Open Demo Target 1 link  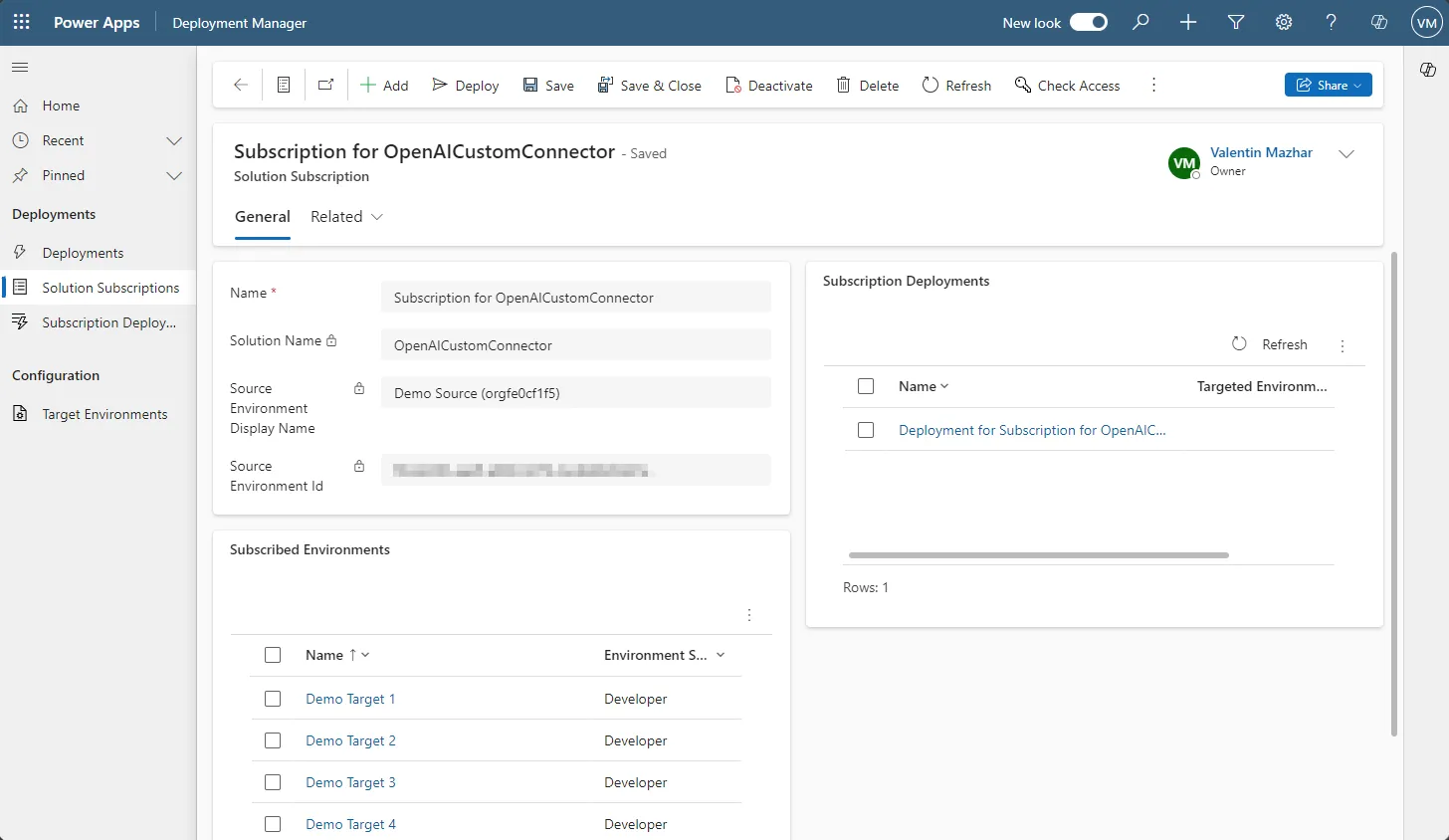tap(350, 699)
